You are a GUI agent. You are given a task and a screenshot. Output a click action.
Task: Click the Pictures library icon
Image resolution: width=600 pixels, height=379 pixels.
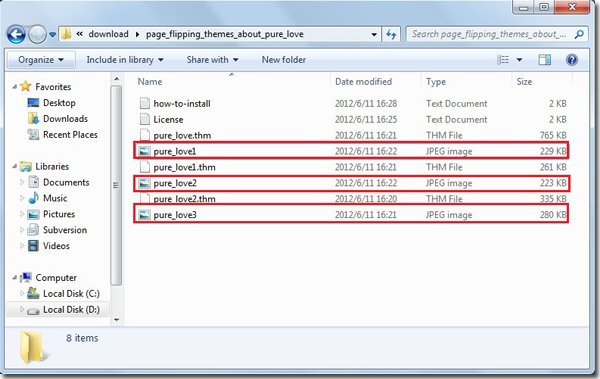tap(34, 214)
